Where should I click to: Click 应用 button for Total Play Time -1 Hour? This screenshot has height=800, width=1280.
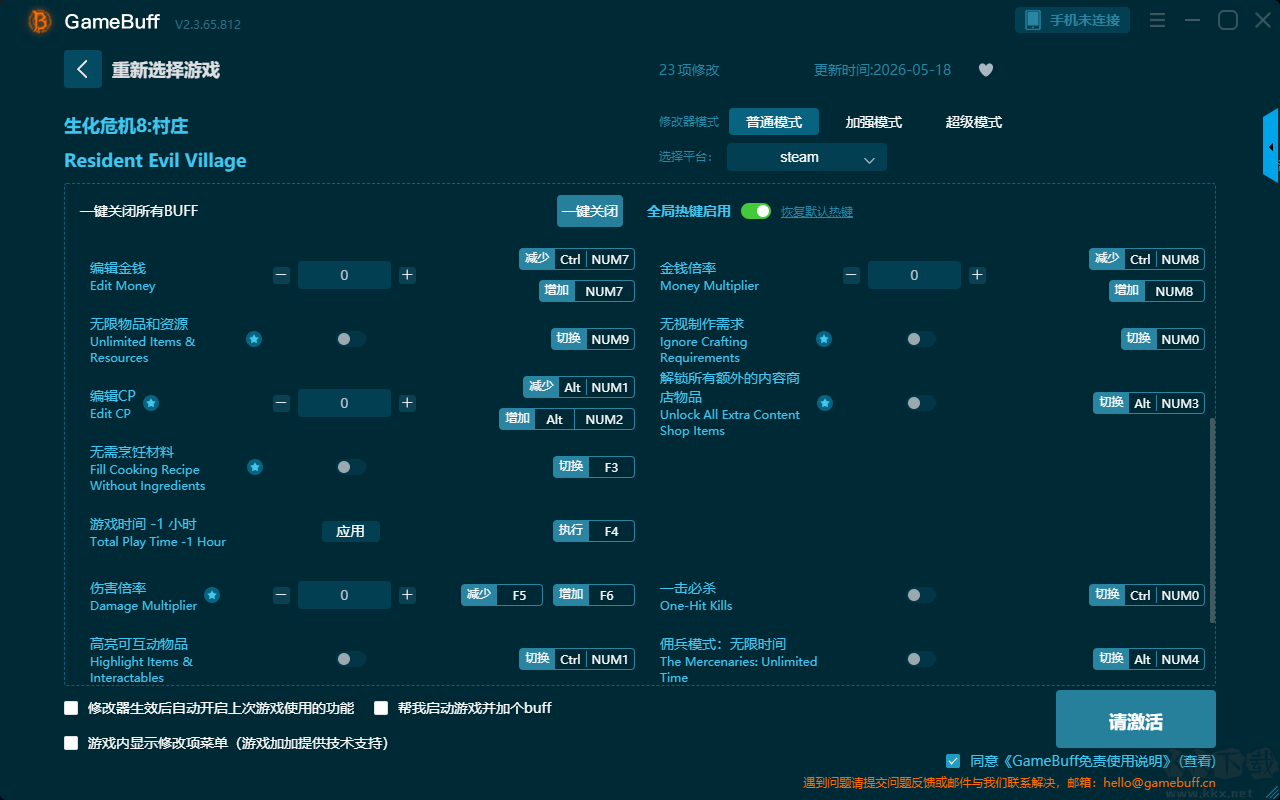click(351, 531)
